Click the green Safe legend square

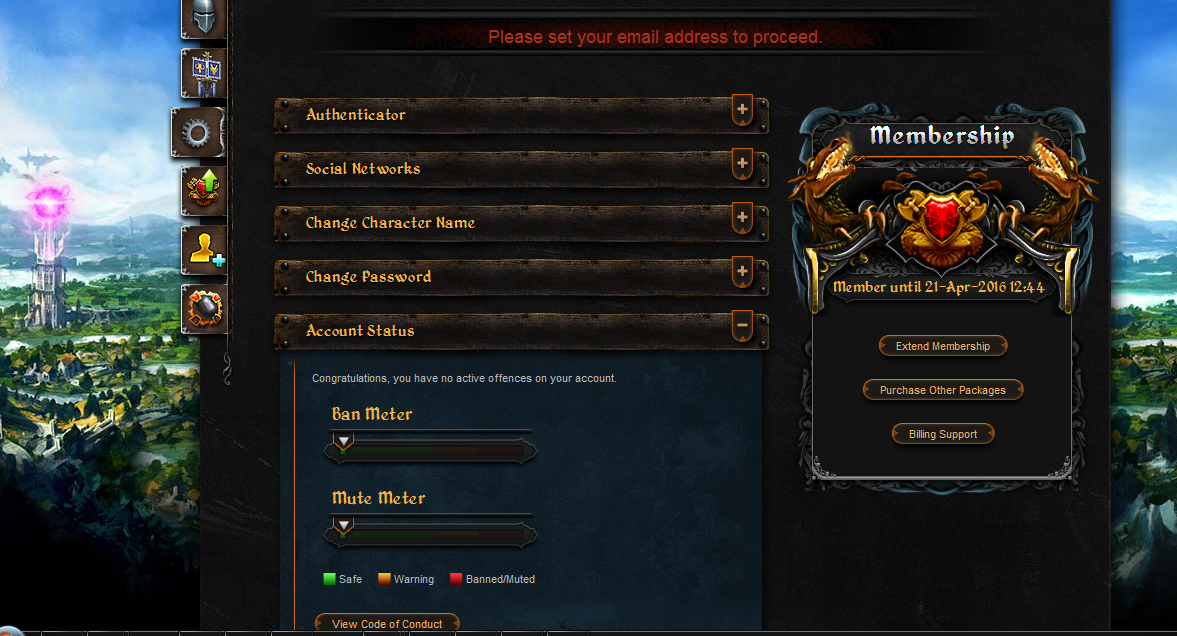point(329,579)
